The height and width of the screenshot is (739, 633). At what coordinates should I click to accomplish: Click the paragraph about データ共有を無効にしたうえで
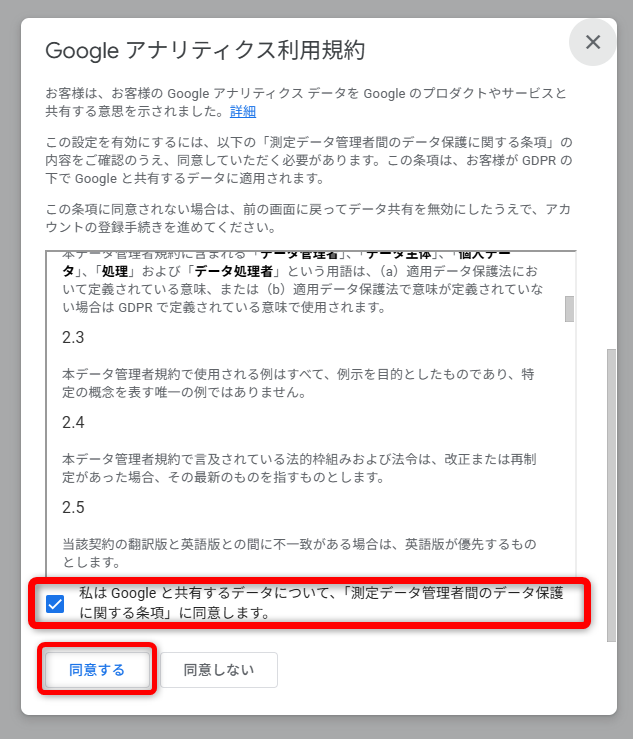(x=308, y=218)
